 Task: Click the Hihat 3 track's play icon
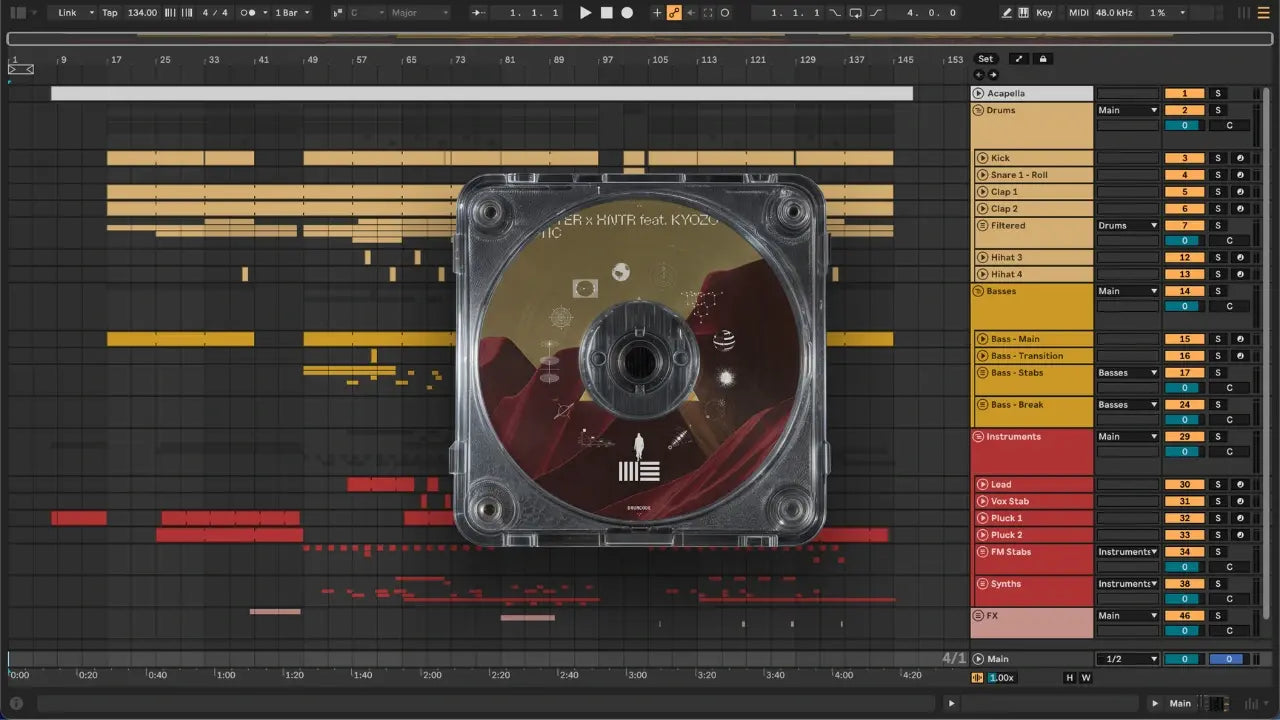982,257
